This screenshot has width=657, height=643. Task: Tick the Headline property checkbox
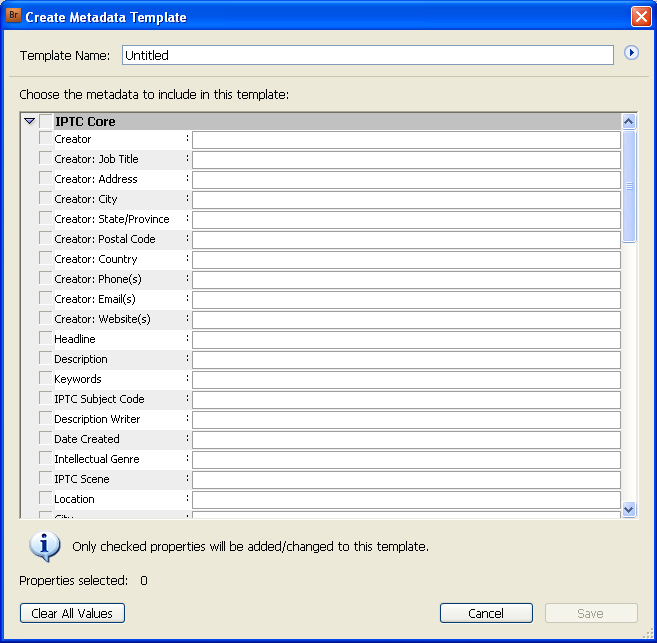[45, 339]
